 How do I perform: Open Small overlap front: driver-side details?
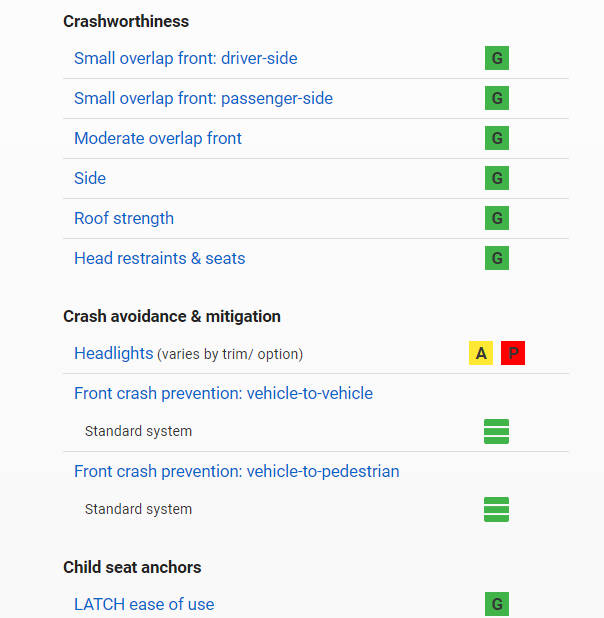coord(185,58)
